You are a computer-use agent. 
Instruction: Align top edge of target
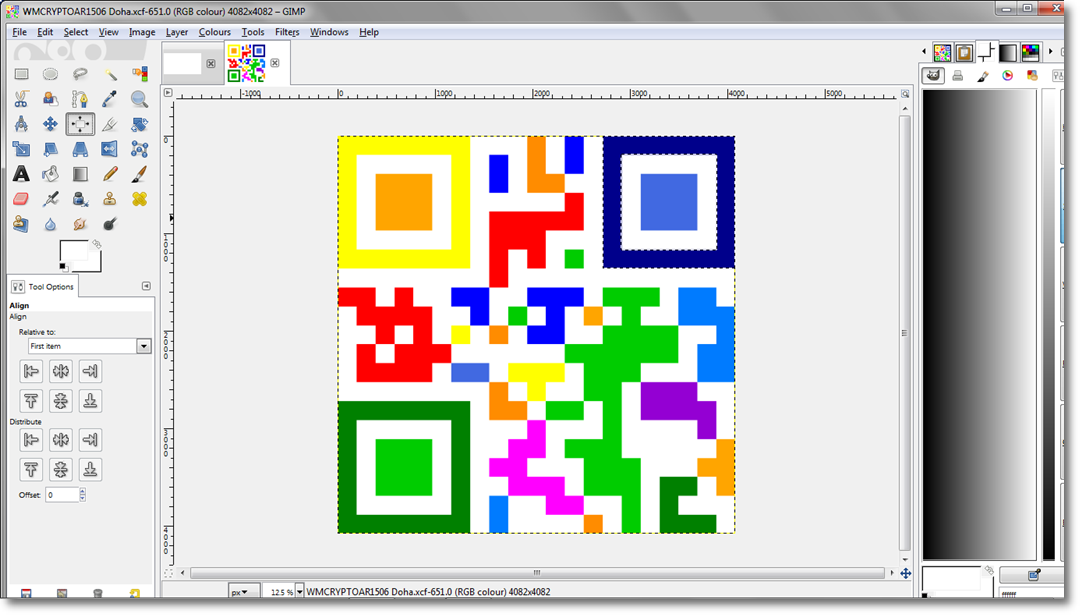tap(31, 401)
